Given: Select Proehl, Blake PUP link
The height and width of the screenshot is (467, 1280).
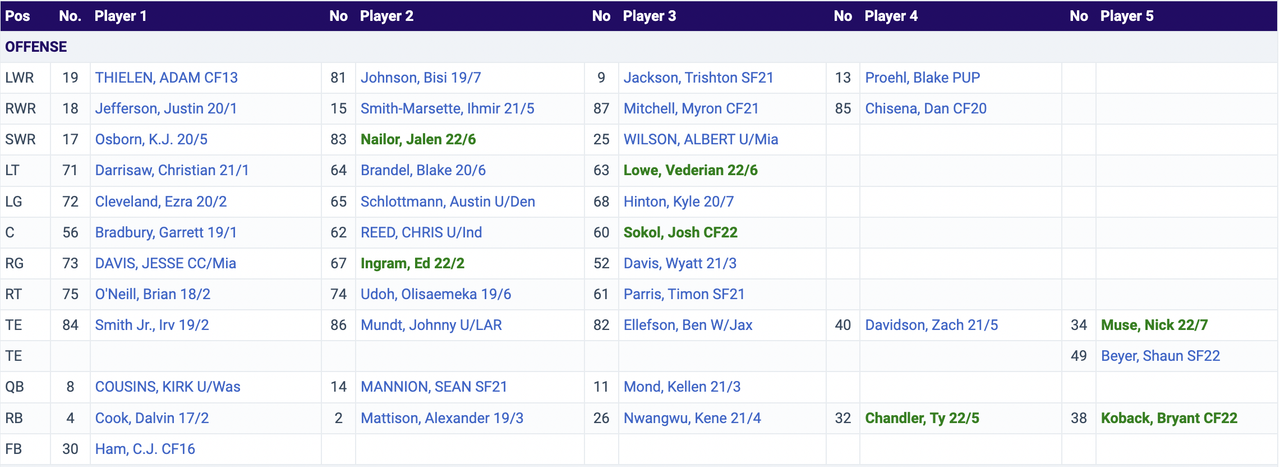Looking at the screenshot, I should 922,78.
